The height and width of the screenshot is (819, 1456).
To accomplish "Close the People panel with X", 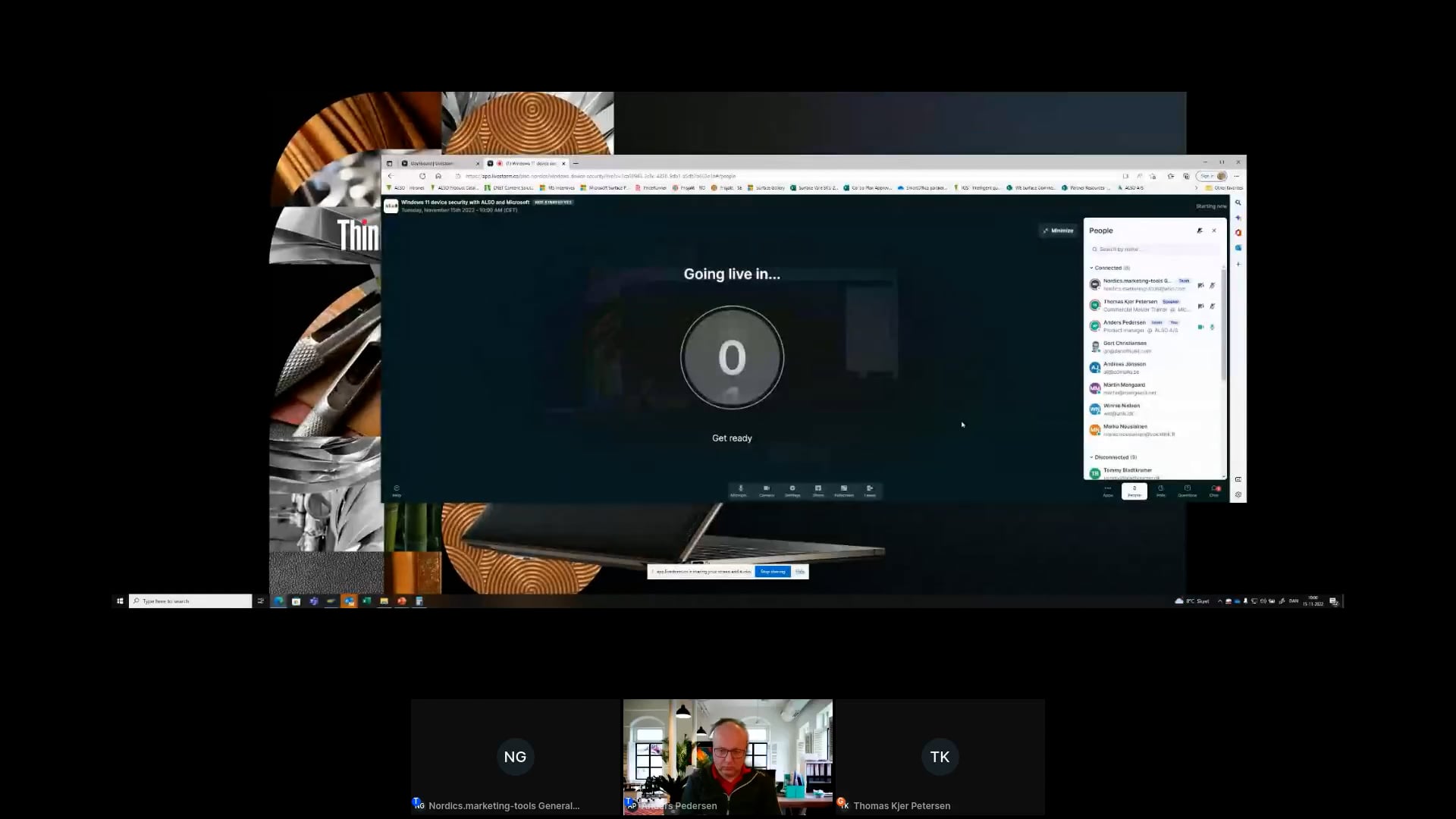I will click(x=1214, y=231).
